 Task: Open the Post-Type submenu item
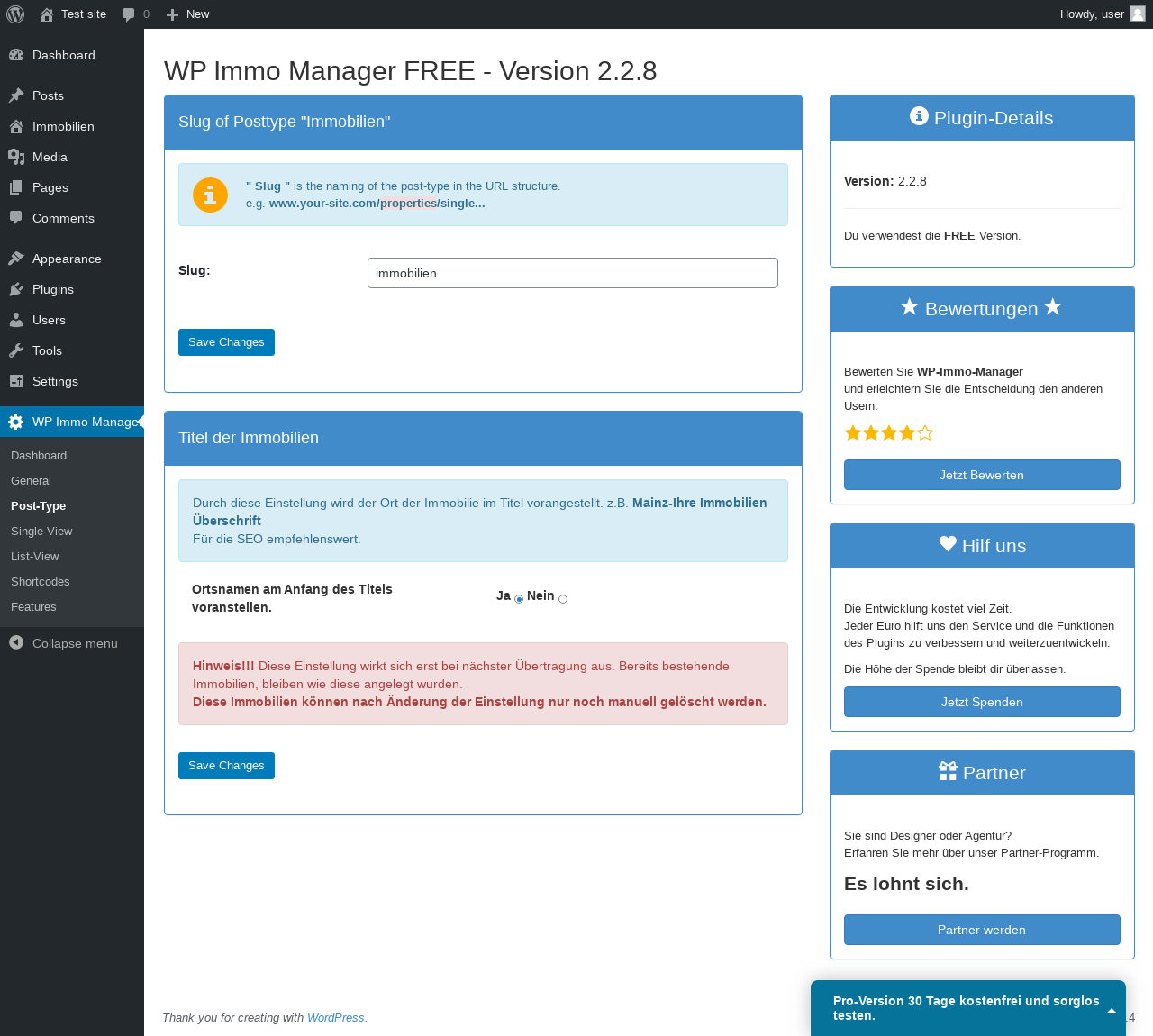[38, 506]
